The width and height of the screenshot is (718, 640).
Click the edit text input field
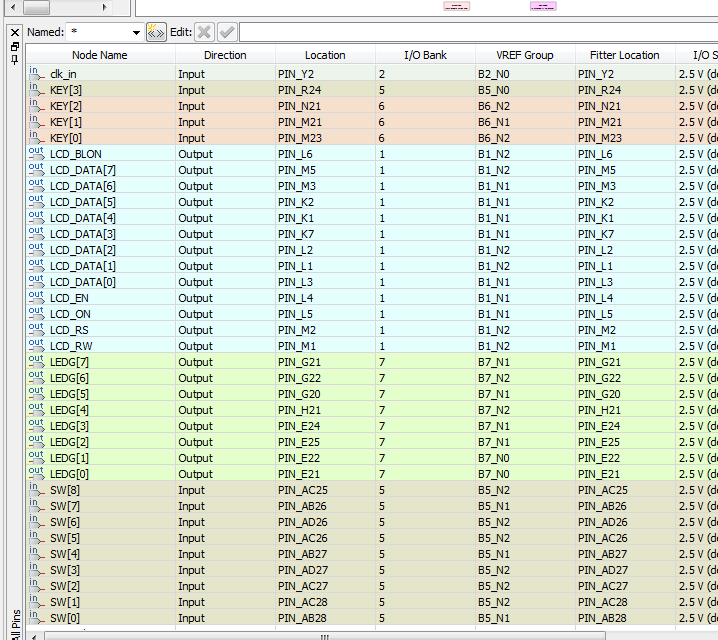coord(478,32)
